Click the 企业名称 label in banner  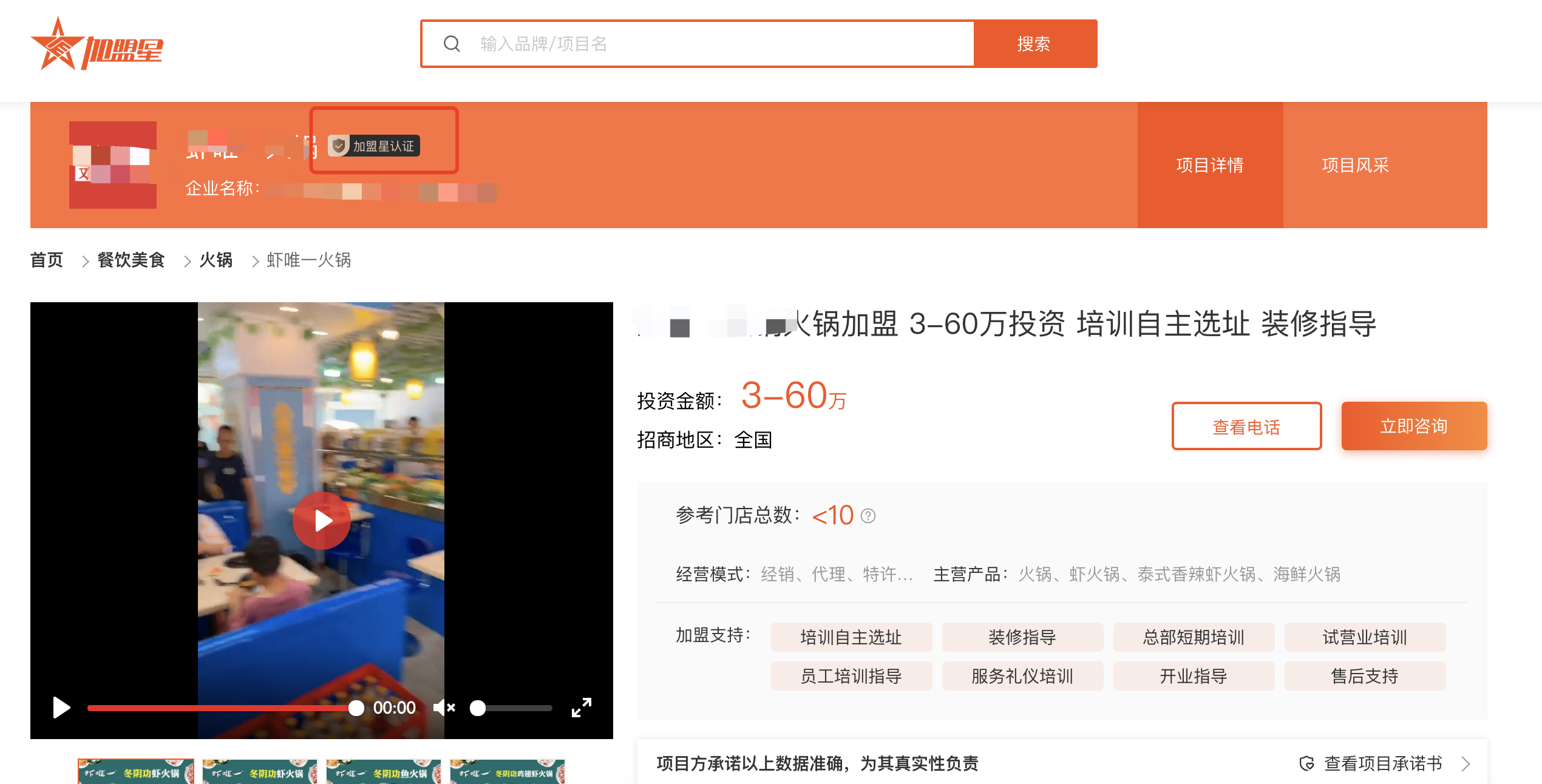click(x=222, y=189)
